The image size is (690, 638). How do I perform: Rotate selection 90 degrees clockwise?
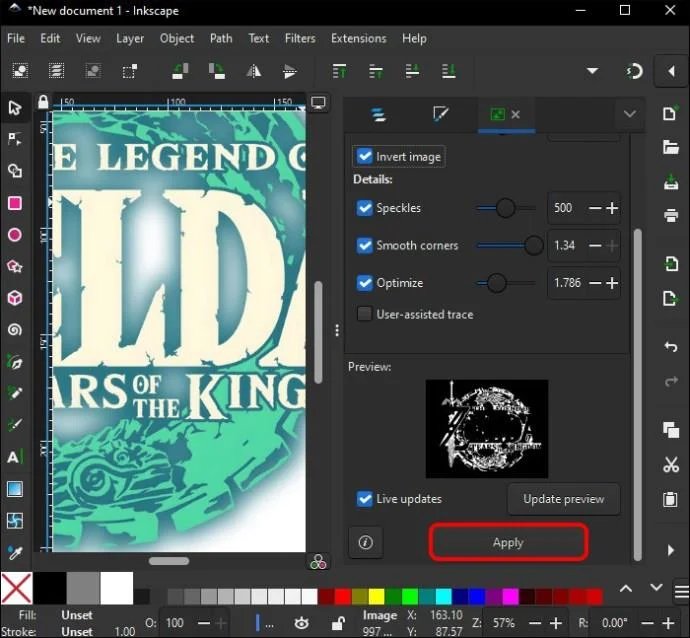[x=217, y=71]
